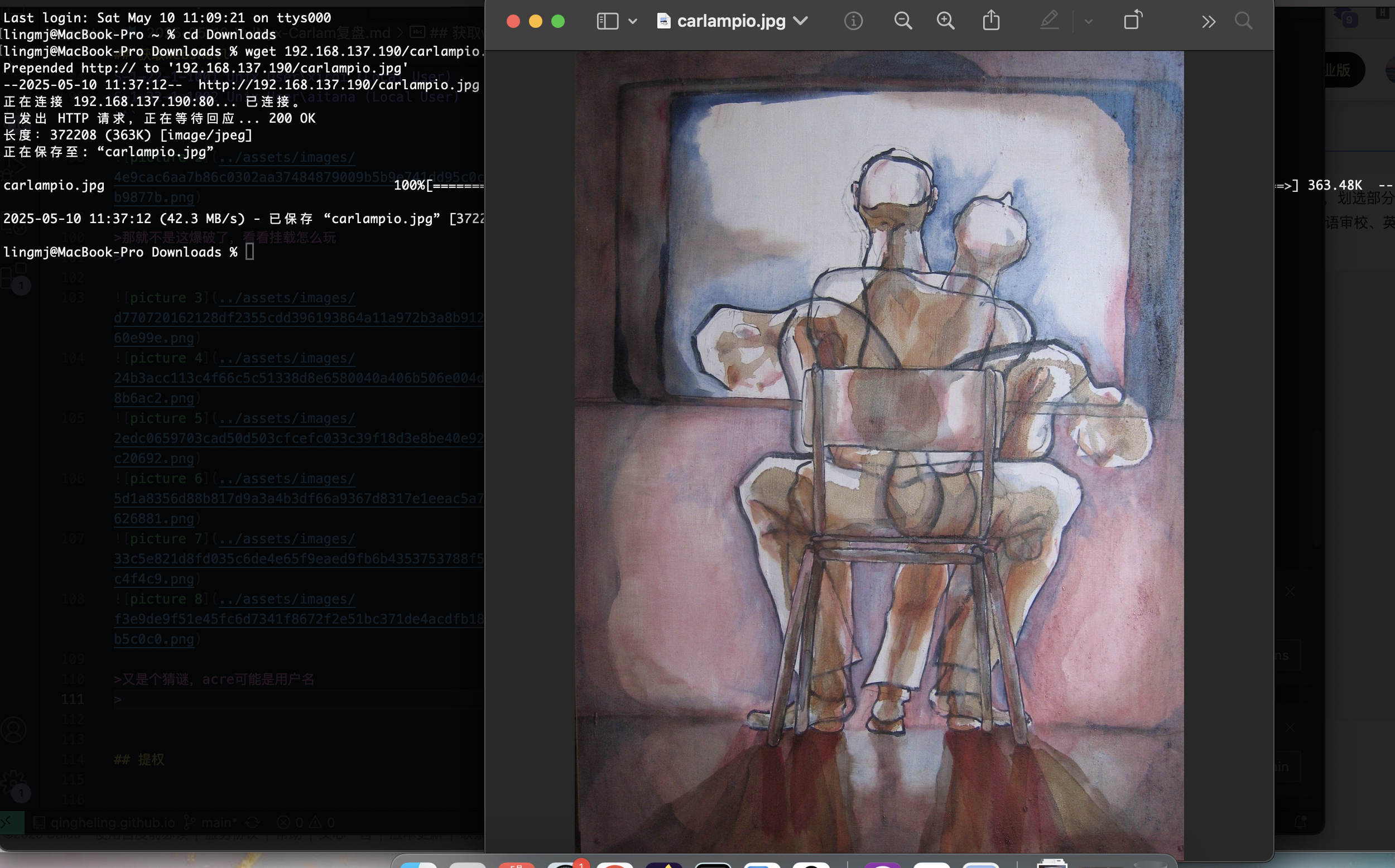
Task: Click the carlampio.jpg document proxy icon
Action: (x=663, y=21)
